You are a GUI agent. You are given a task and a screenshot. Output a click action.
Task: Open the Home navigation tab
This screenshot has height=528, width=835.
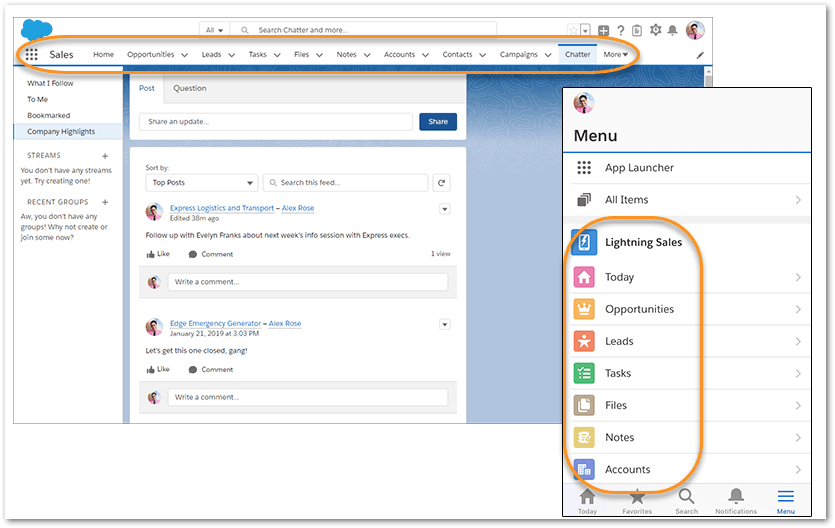click(x=103, y=54)
